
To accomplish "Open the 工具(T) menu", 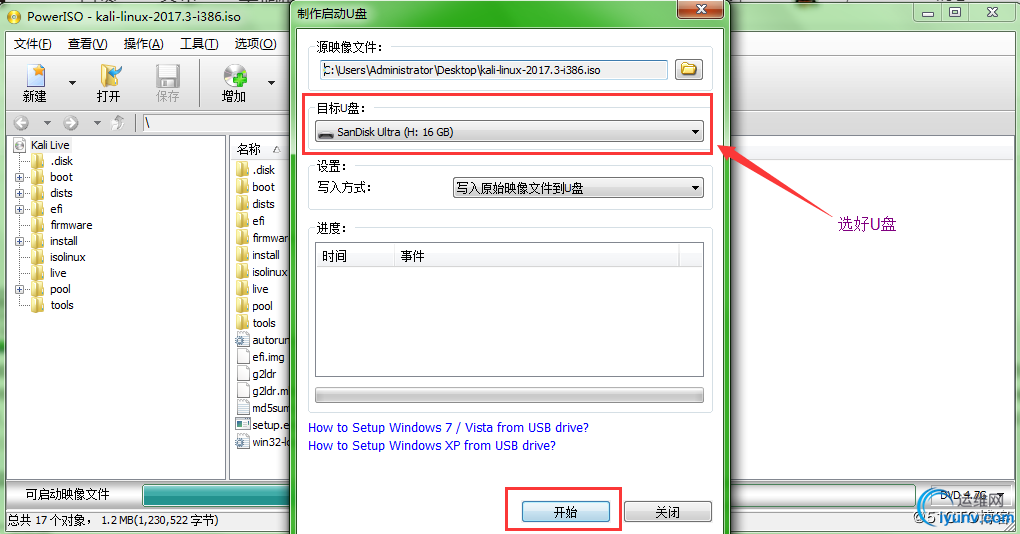I will point(199,44).
